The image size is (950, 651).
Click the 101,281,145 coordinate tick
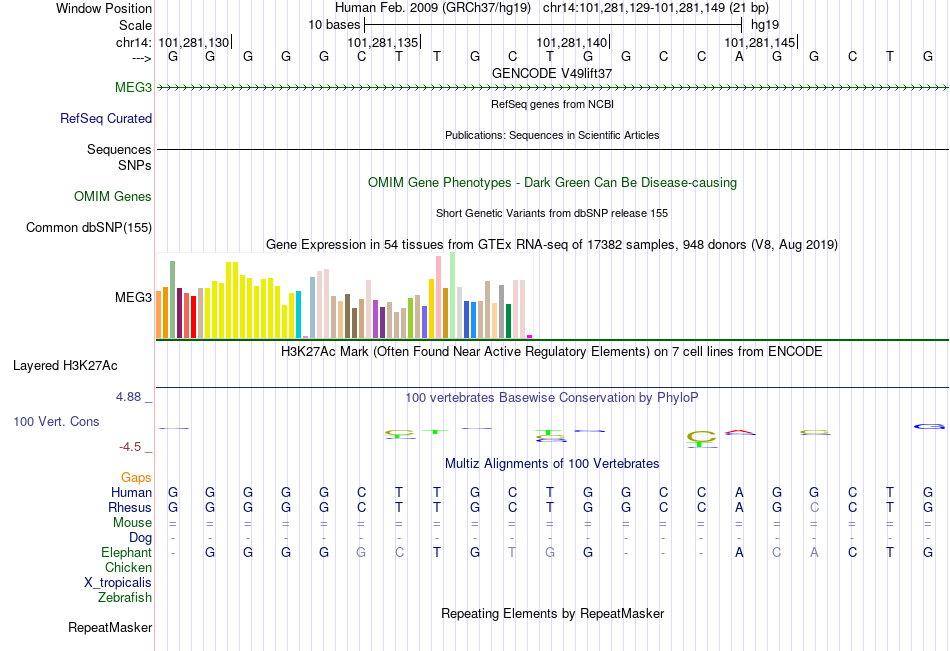point(762,42)
